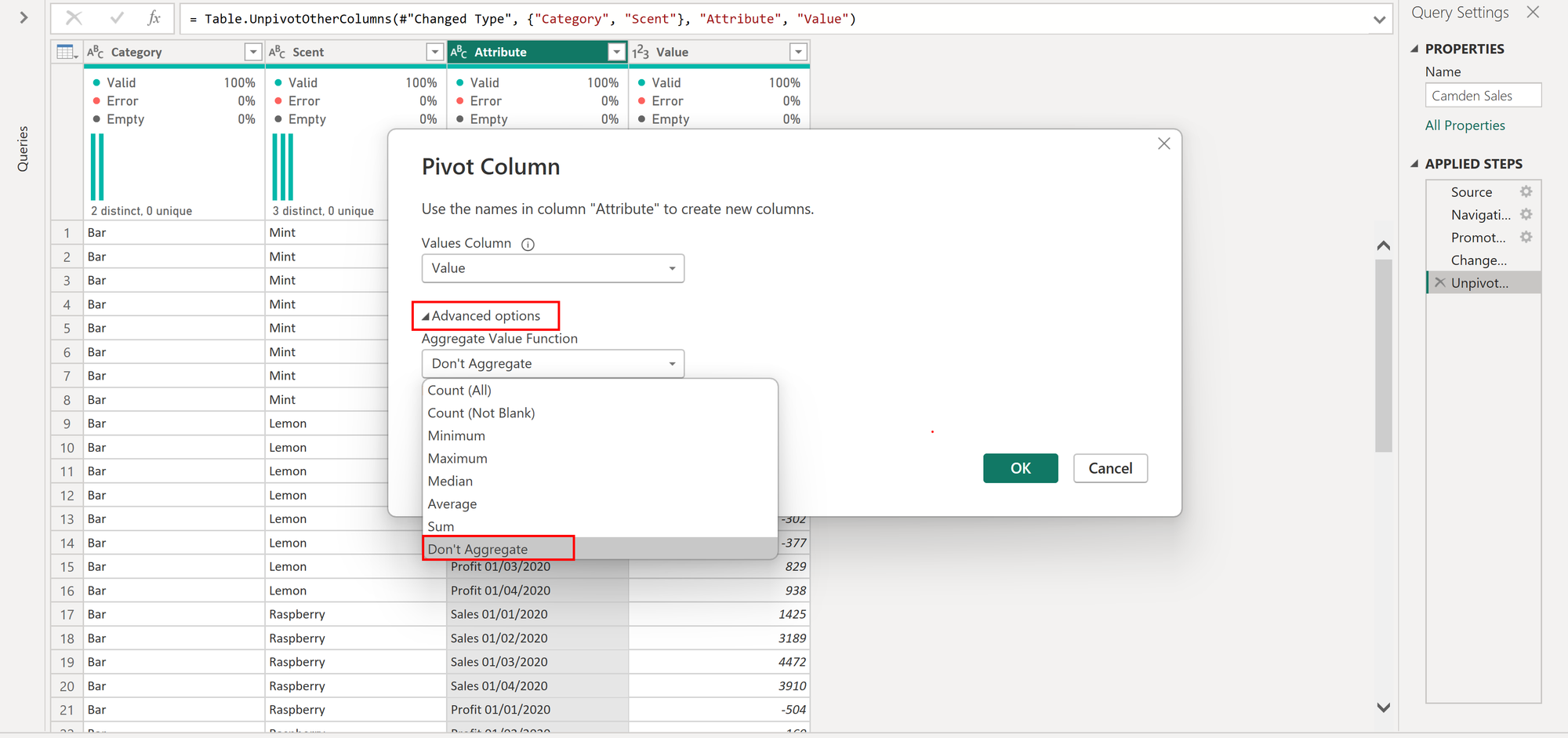Select Scent column header
This screenshot has width=1568, height=738.
point(356,52)
